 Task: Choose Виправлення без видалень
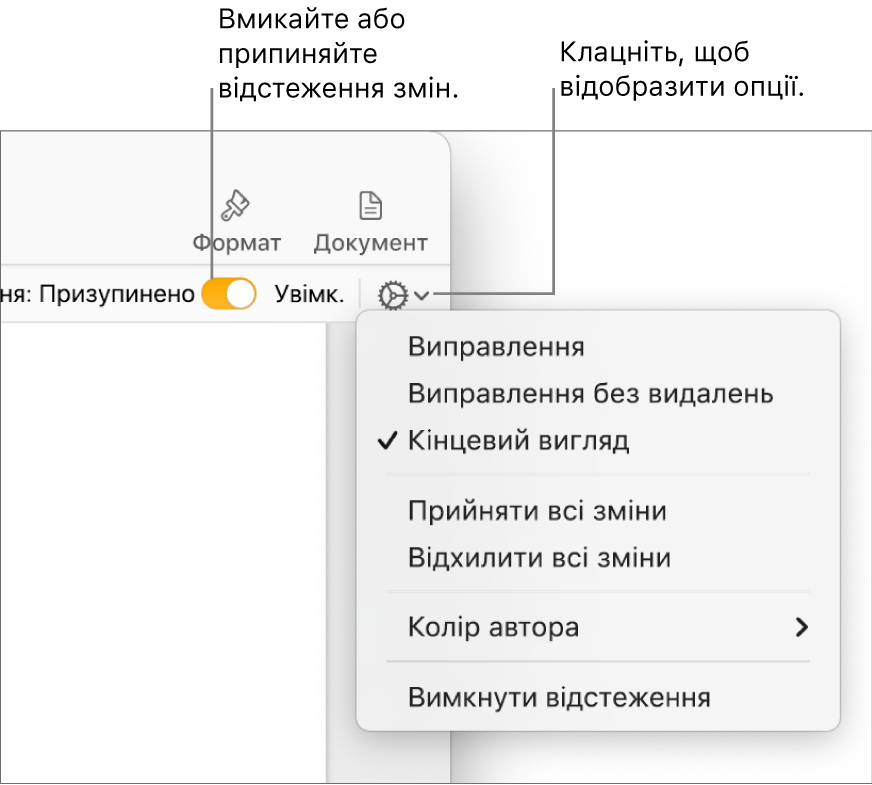598,394
